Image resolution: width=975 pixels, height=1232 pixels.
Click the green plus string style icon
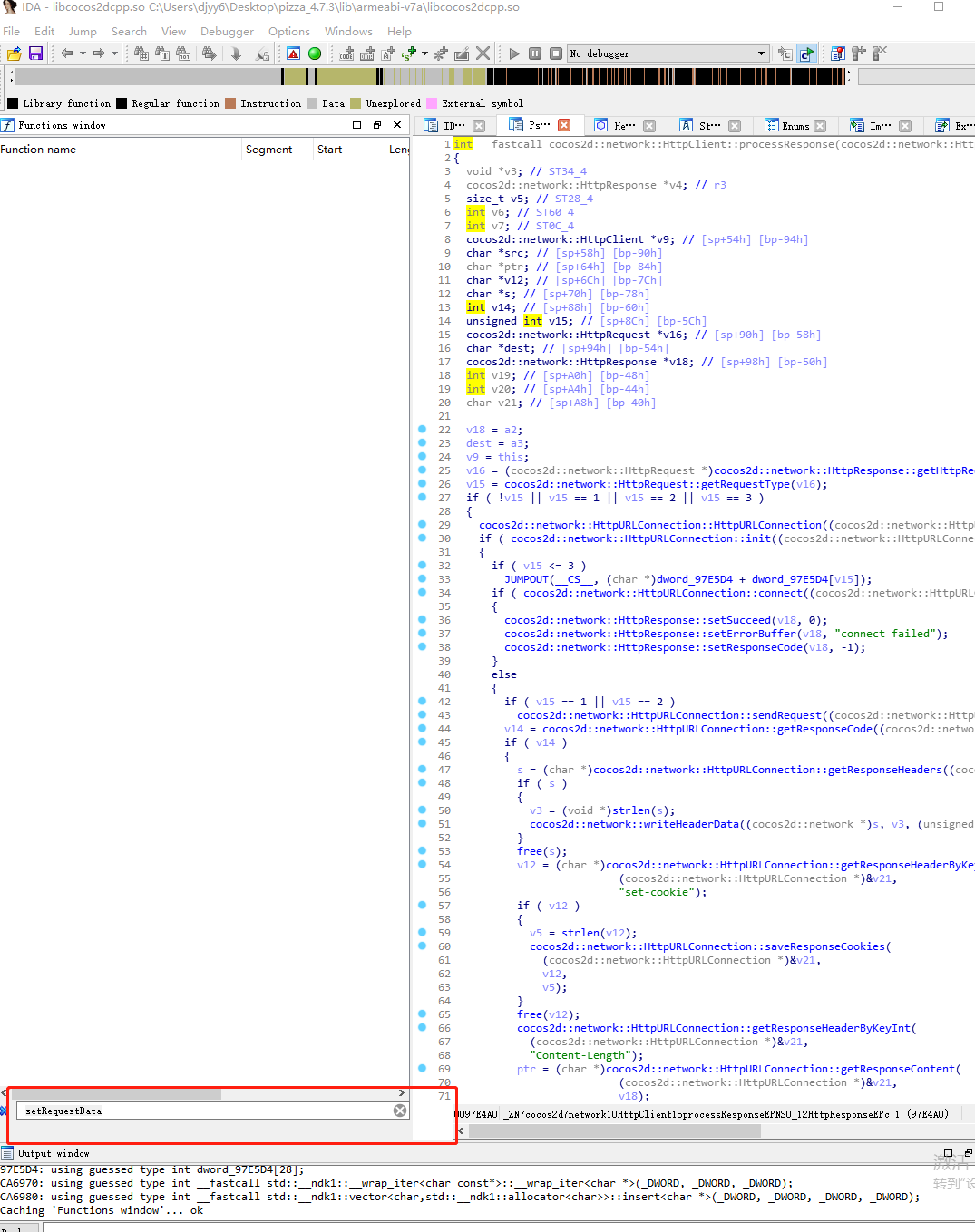[409, 53]
